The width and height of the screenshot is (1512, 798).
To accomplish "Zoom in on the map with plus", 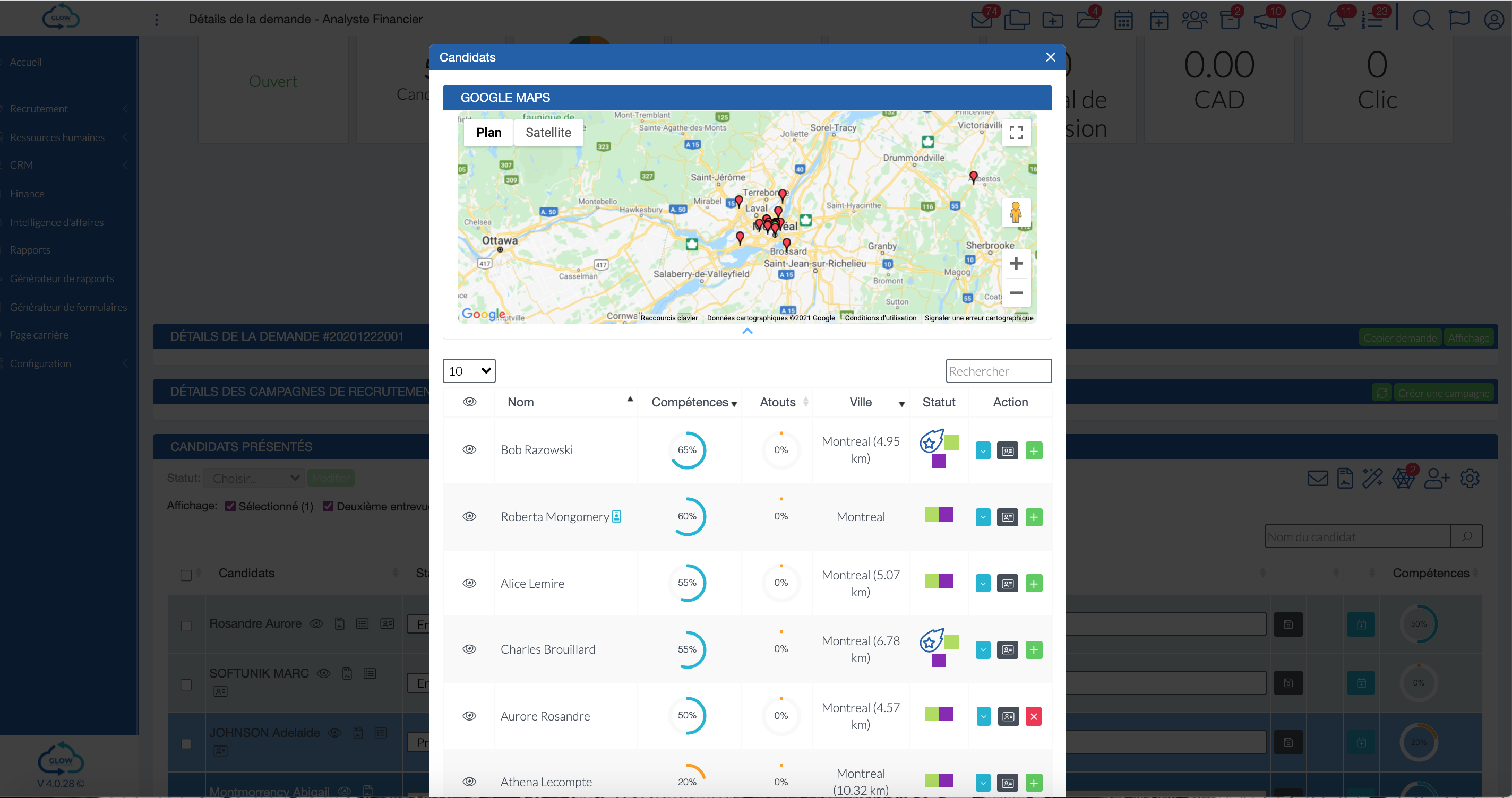I will 1016,264.
